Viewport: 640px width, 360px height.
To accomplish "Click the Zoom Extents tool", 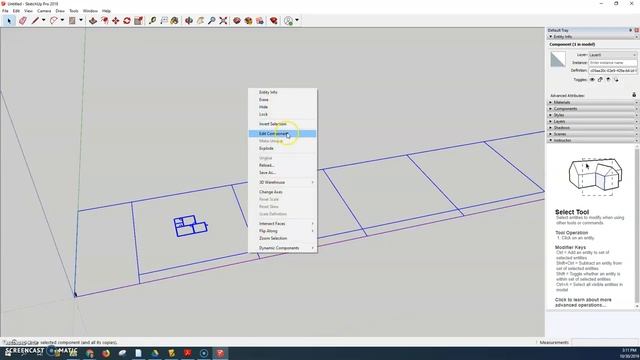I will point(223,20).
